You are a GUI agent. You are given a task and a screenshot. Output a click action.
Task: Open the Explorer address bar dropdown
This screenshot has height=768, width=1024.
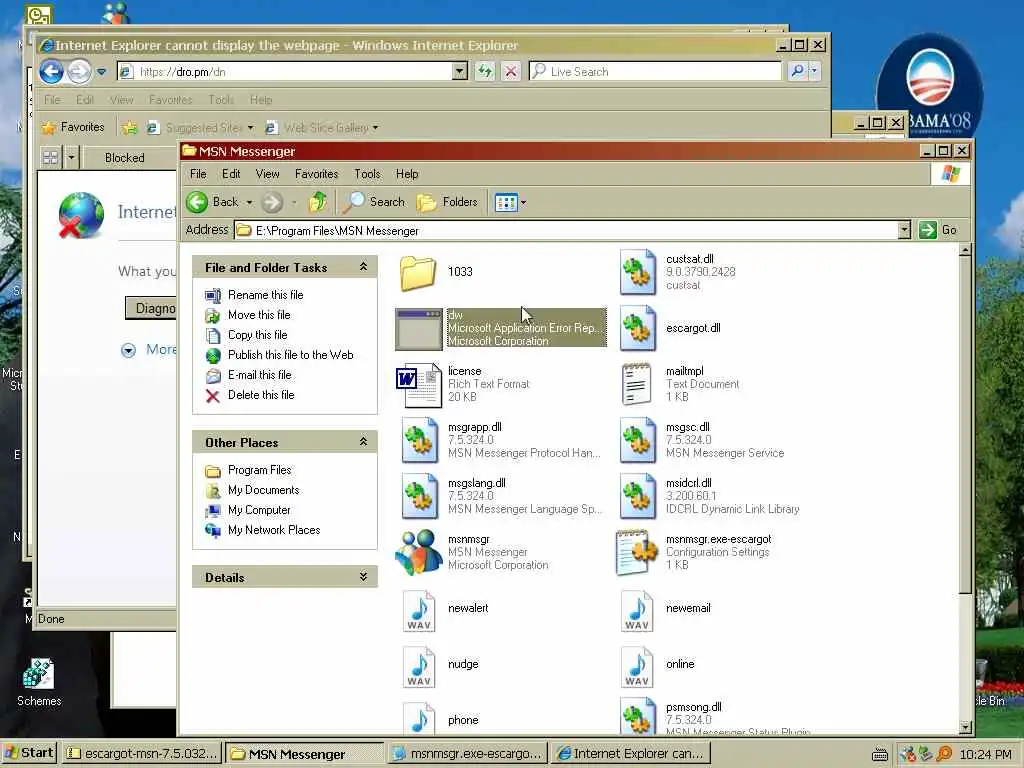coord(904,230)
